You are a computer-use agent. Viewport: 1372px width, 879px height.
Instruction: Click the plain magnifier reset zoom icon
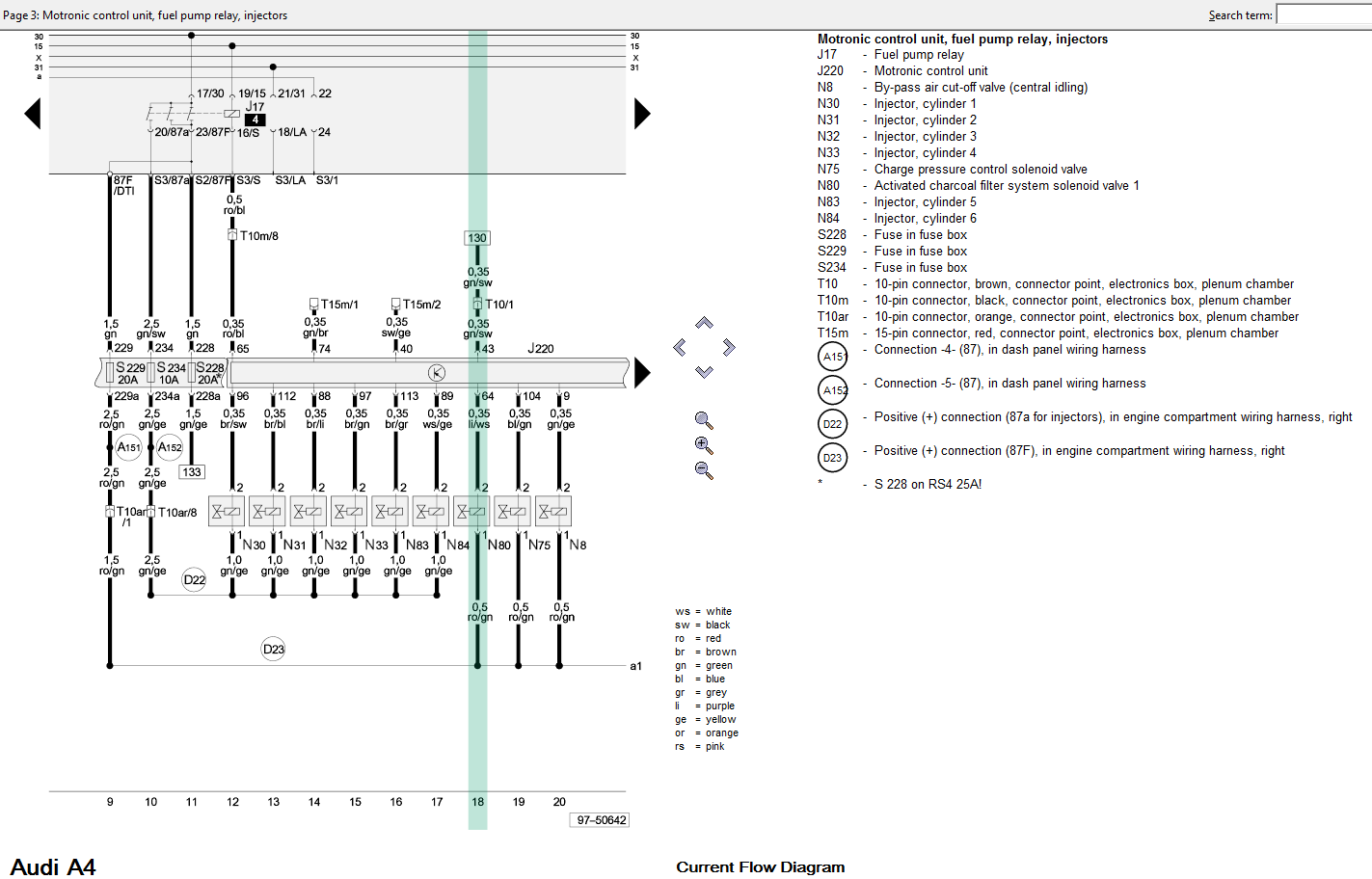tap(704, 420)
